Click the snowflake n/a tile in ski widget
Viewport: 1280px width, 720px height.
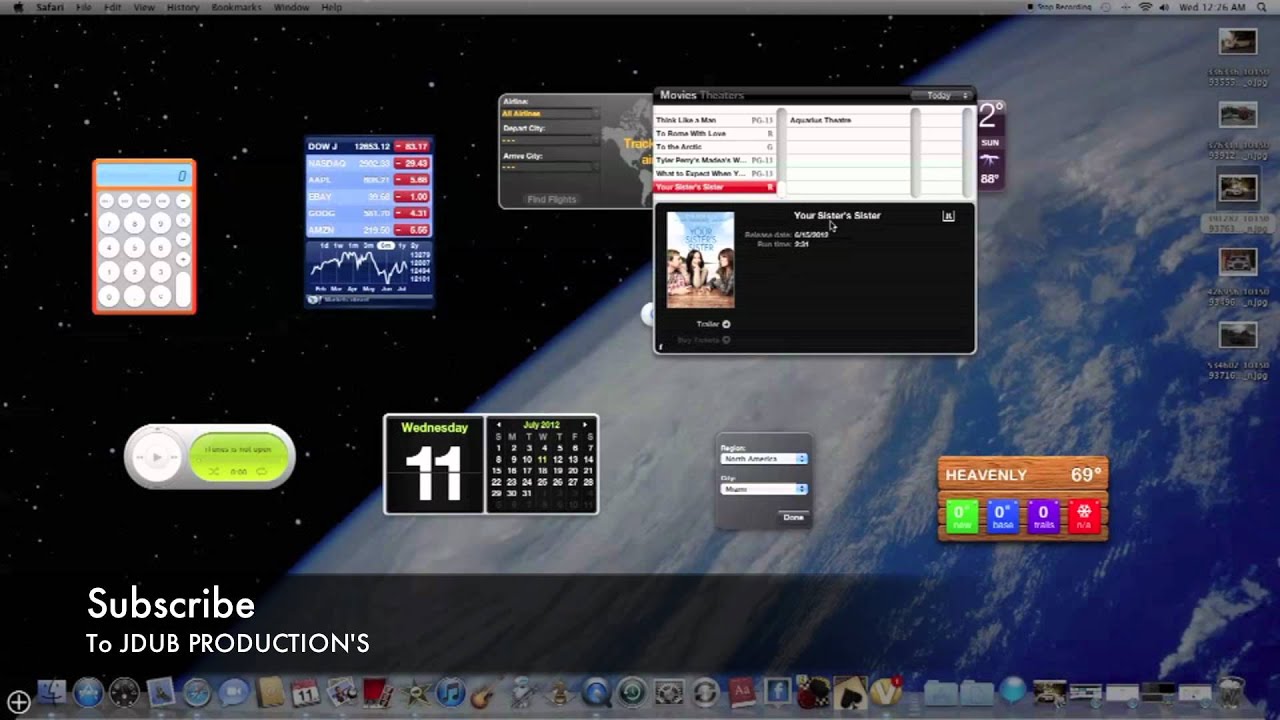(x=1084, y=515)
